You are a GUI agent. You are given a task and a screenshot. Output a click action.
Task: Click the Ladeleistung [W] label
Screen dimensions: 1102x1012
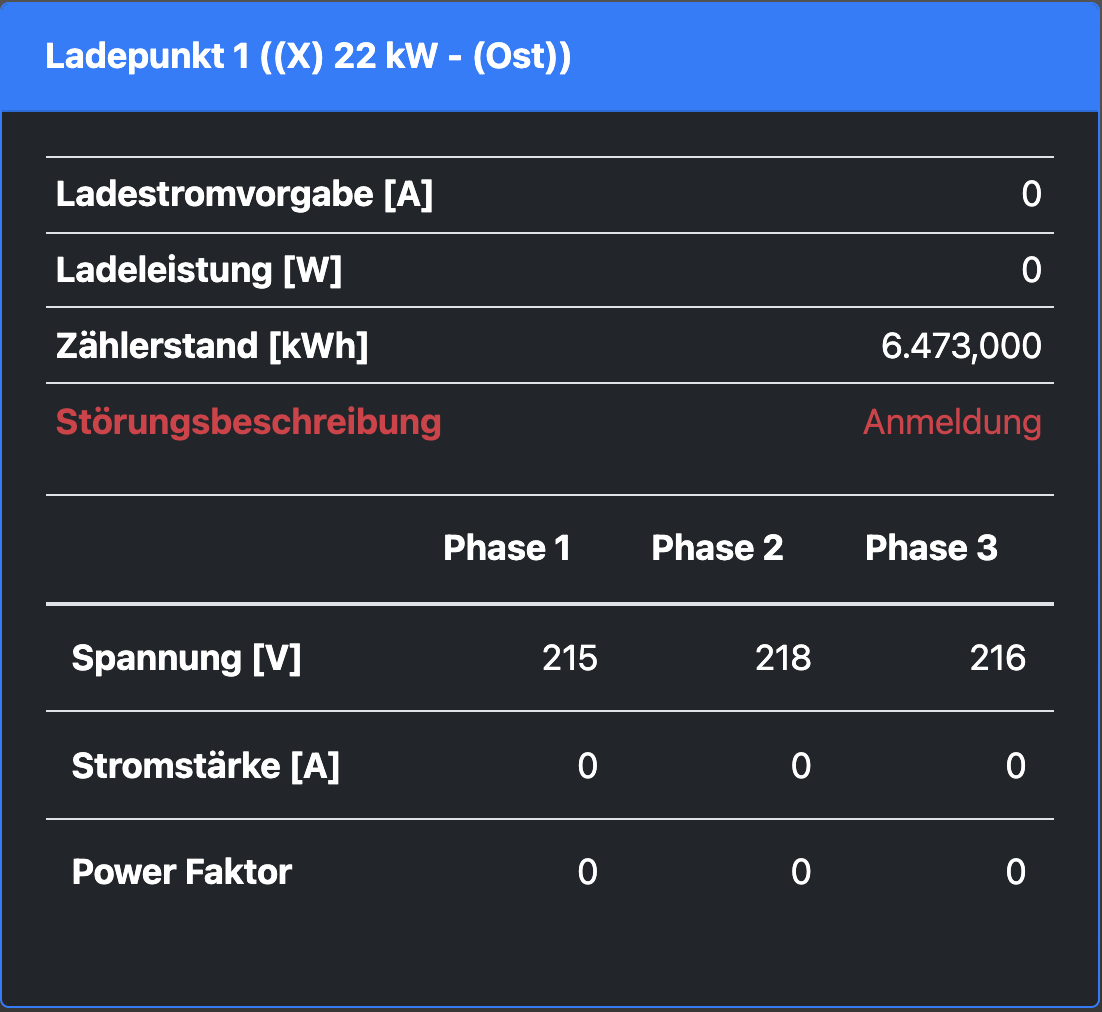[199, 270]
